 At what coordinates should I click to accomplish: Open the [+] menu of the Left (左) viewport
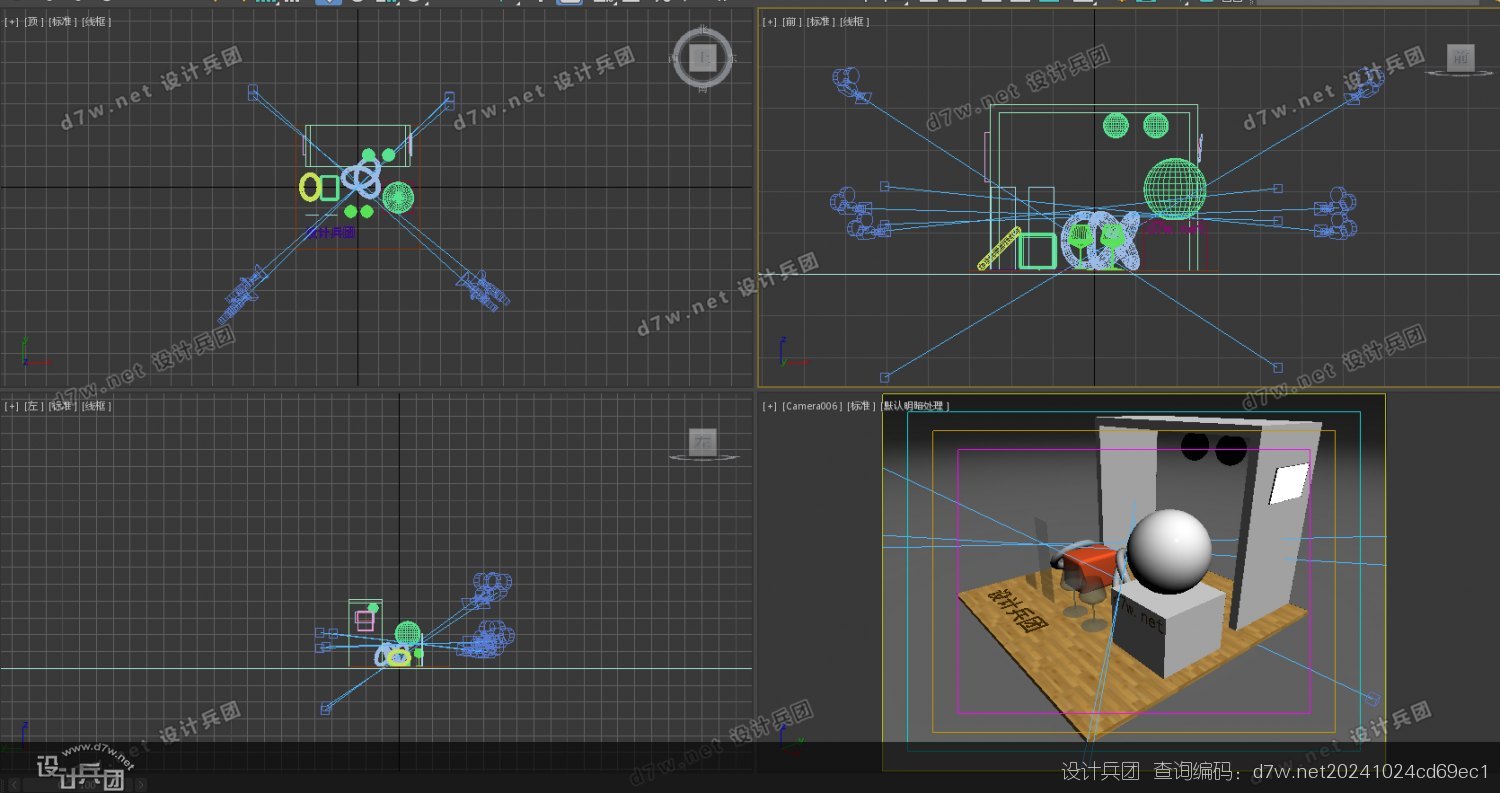(12, 406)
